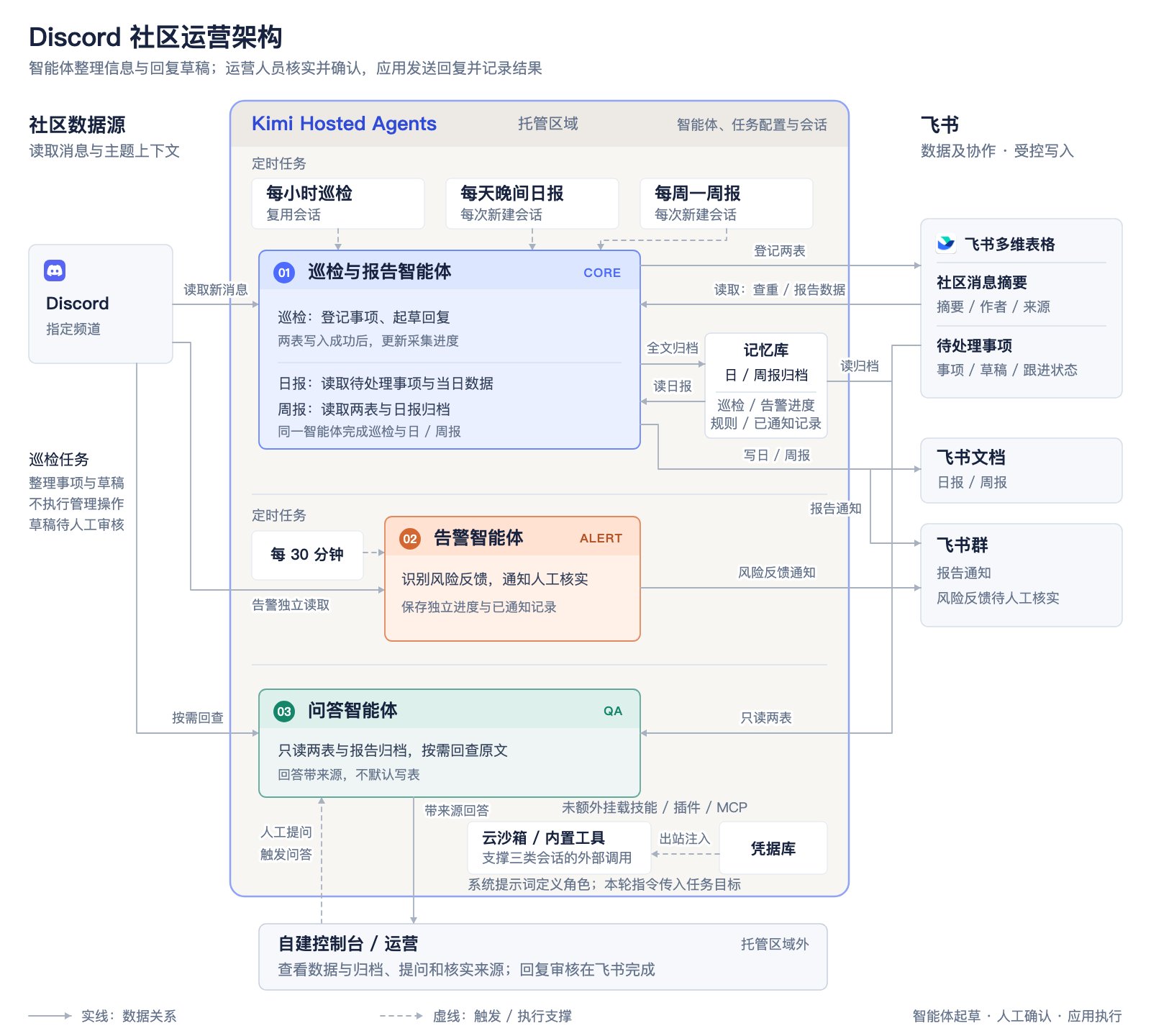Click the 按需回查 arrow label
The image size is (1151, 1036).
(198, 717)
